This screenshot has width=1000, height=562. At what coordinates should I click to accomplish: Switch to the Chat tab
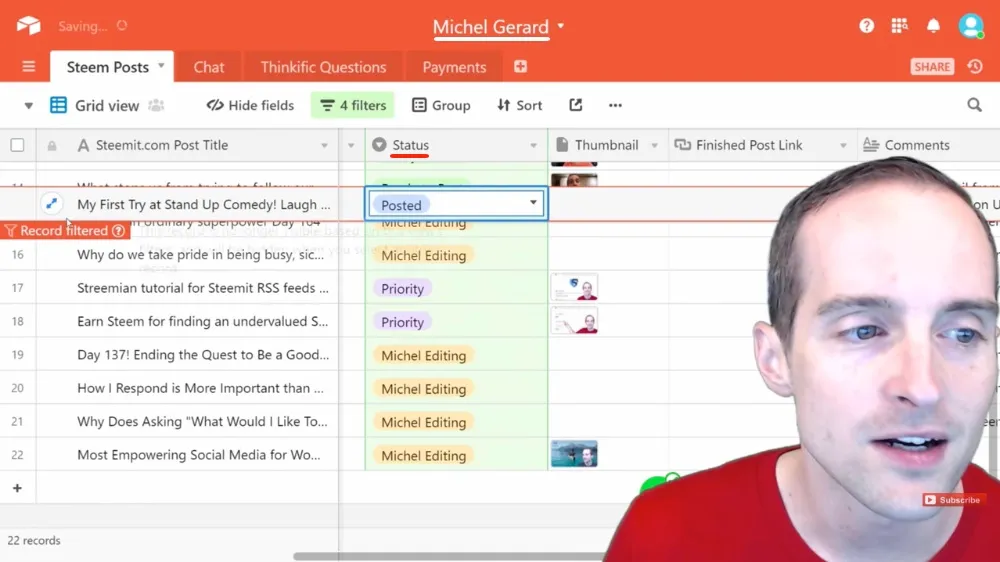point(209,67)
